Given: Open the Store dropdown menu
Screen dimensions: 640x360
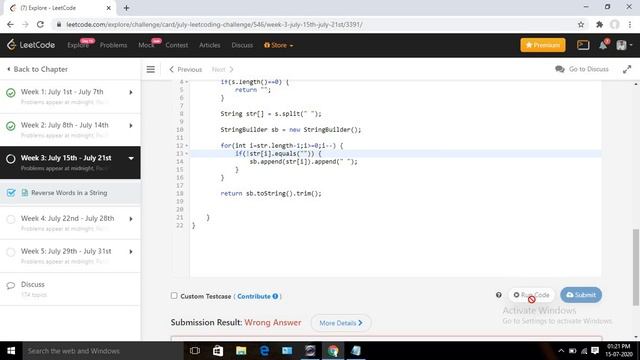Looking at the screenshot, I should coord(279,45).
